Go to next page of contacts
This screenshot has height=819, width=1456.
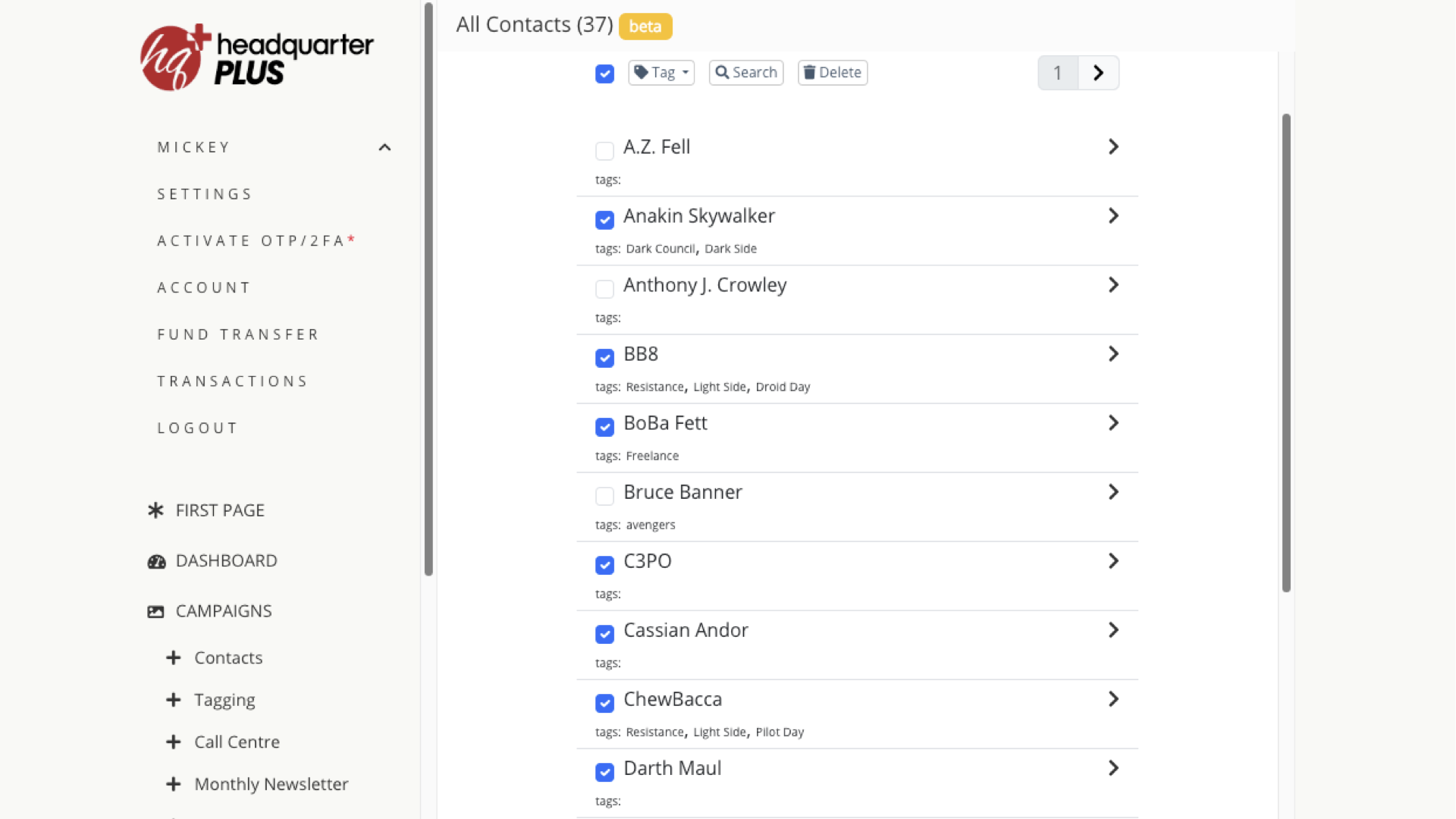tap(1098, 73)
